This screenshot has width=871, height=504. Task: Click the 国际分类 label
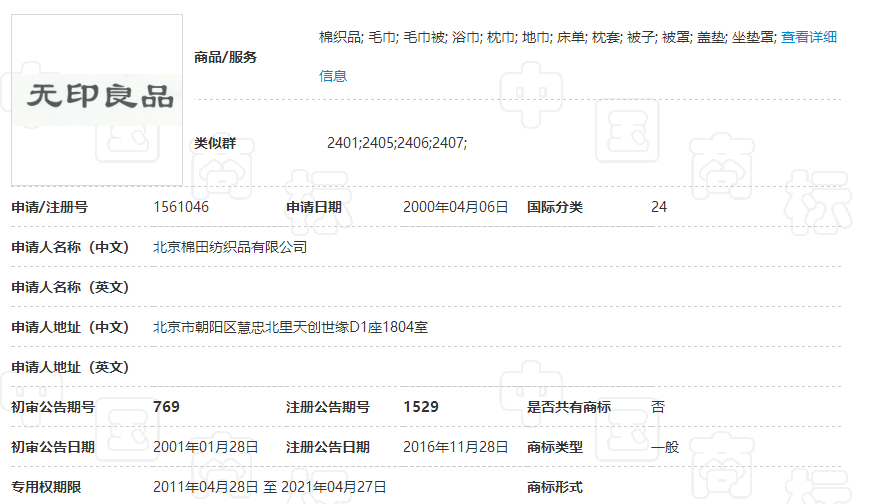click(554, 207)
